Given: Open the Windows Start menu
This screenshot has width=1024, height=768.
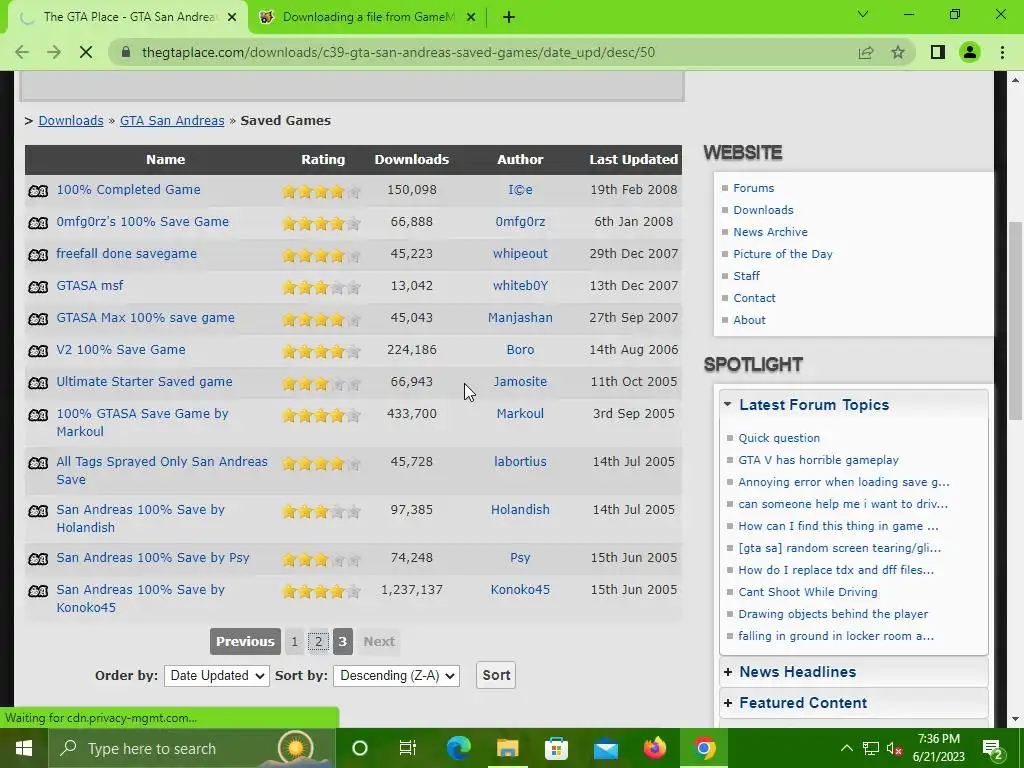Looking at the screenshot, I should coord(24,748).
